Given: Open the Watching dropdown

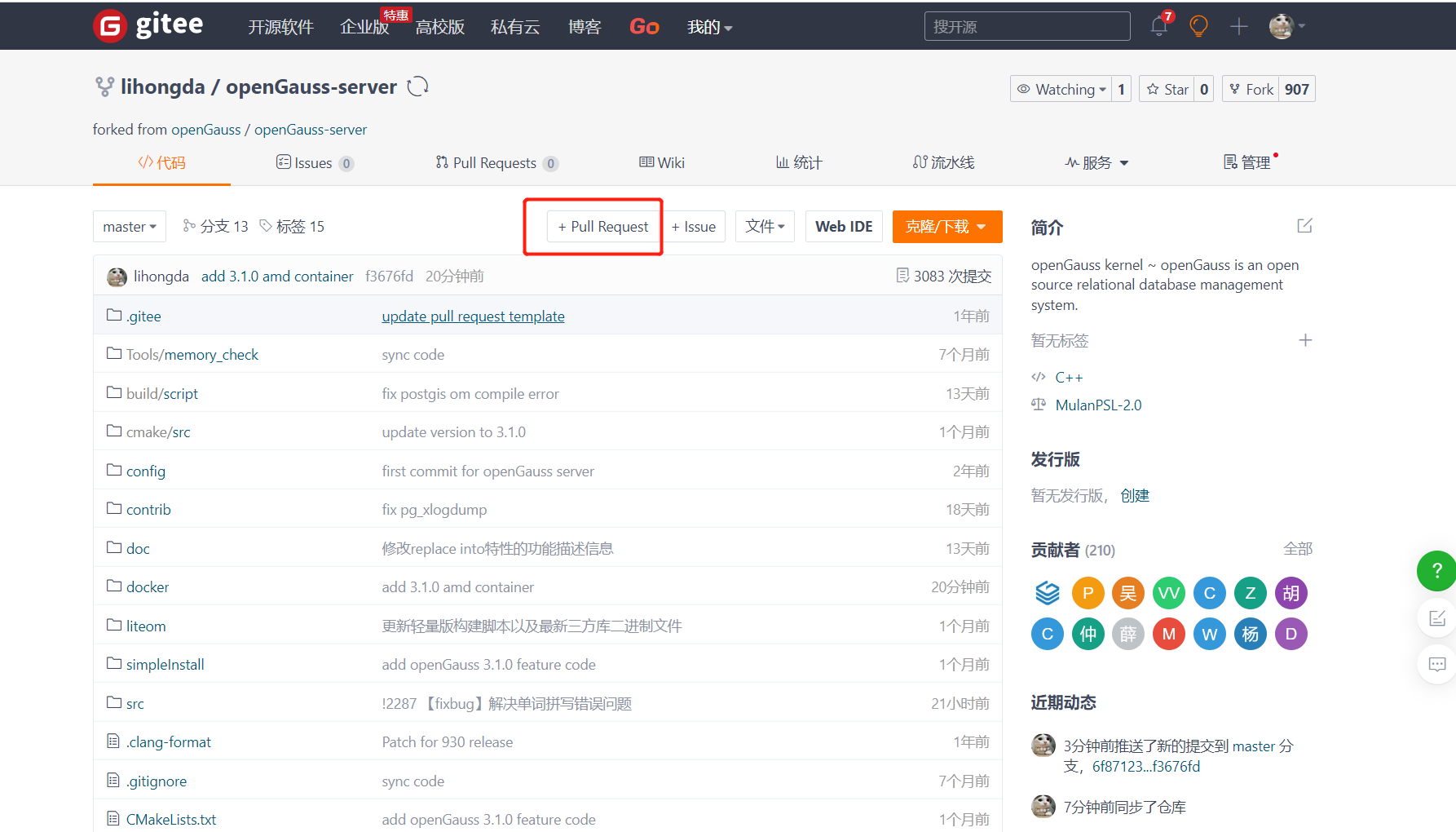Looking at the screenshot, I should point(1061,89).
